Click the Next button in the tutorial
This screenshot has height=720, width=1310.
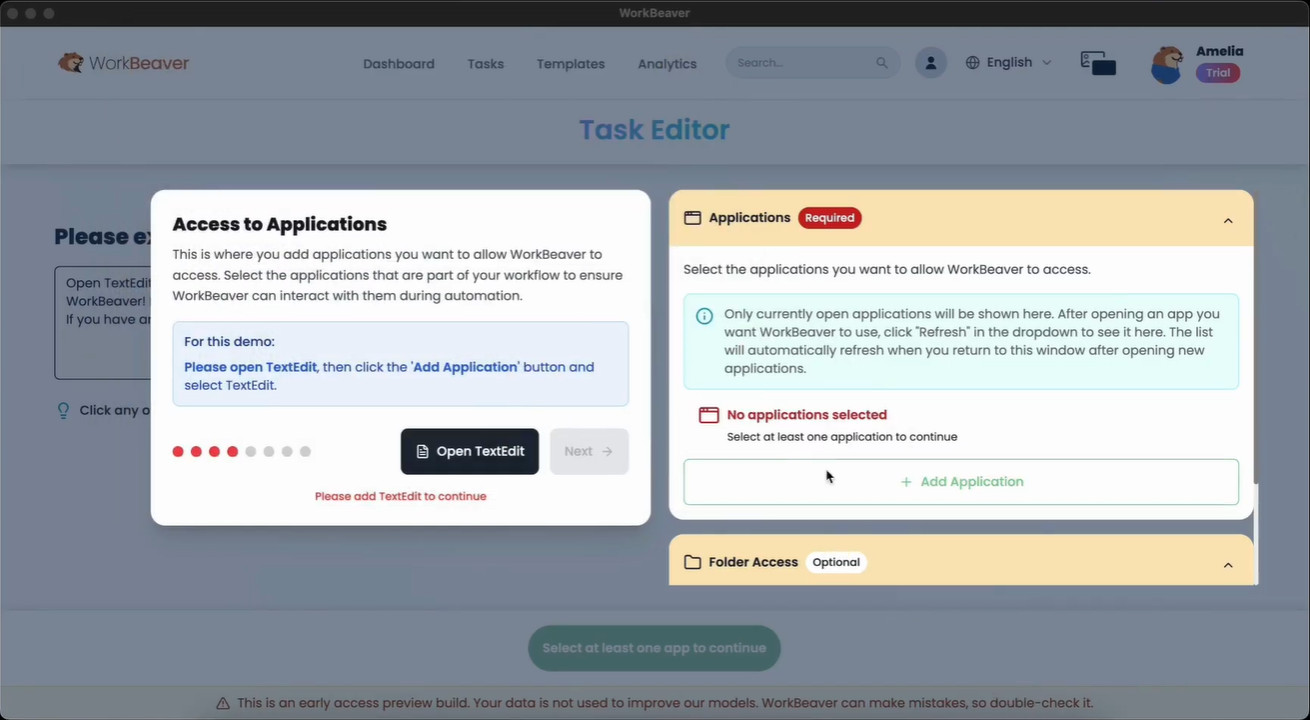[589, 452]
